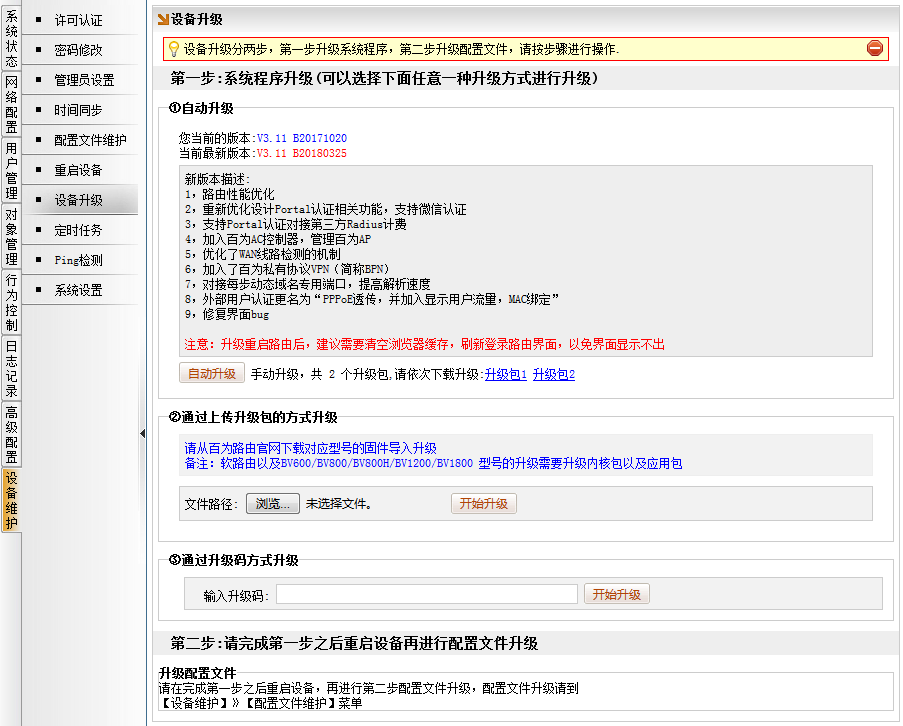Open the 用户管理 vertical tab
The height and width of the screenshot is (726, 903).
[x=11, y=171]
